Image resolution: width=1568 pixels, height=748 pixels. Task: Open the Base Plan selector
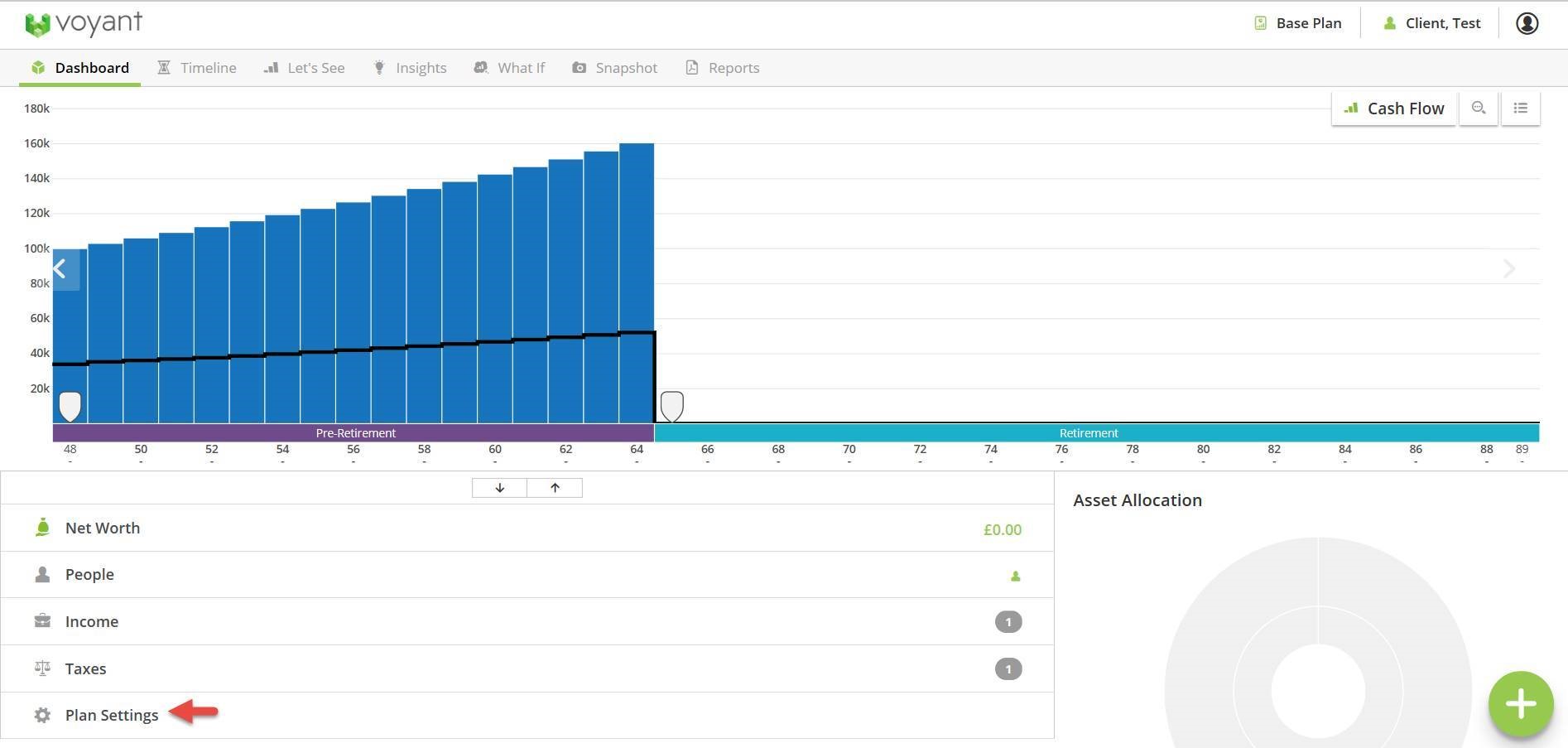click(1298, 23)
